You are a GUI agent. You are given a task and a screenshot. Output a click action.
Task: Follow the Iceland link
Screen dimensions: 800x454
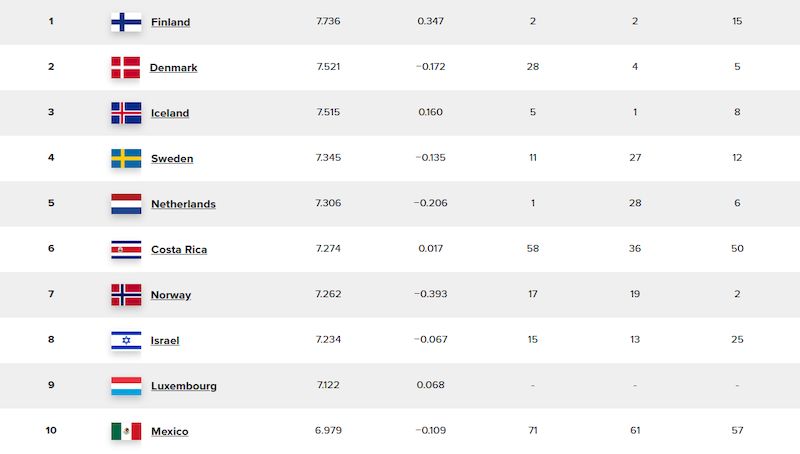[x=170, y=113]
